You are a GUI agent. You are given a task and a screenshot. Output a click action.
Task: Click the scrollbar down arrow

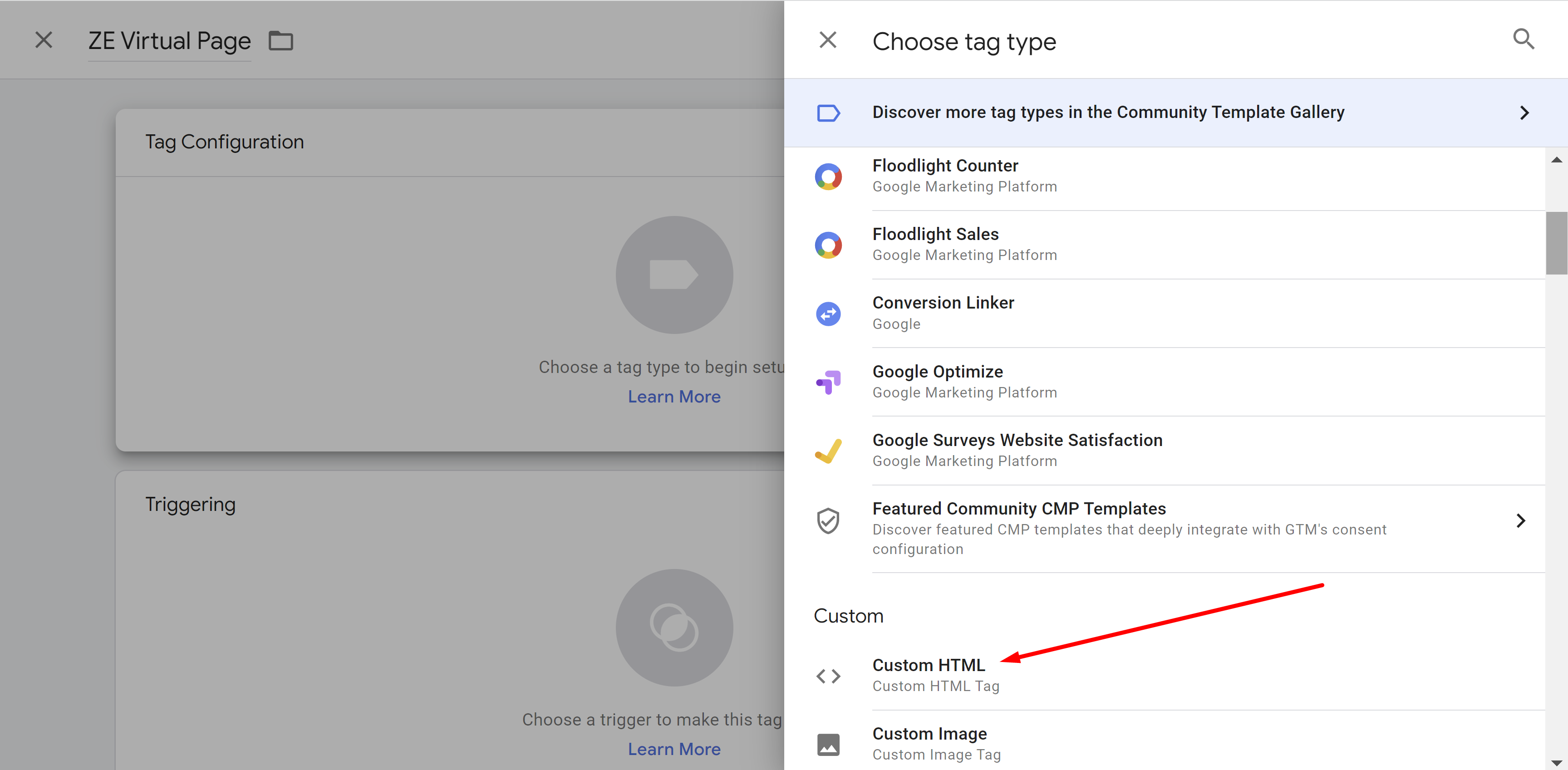[1557, 763]
